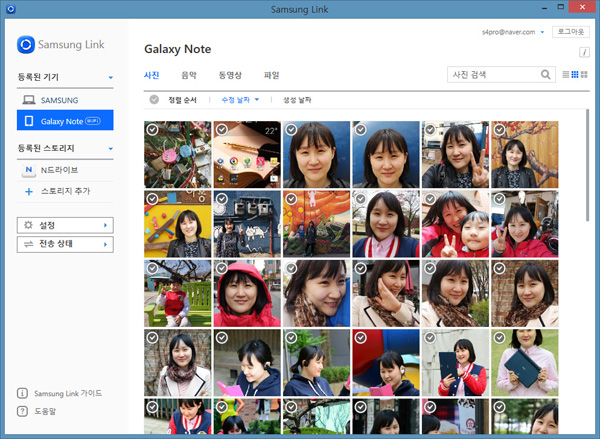The height and width of the screenshot is (439, 600).
Task: Sort by 생성 날짜
Action: tap(297, 100)
